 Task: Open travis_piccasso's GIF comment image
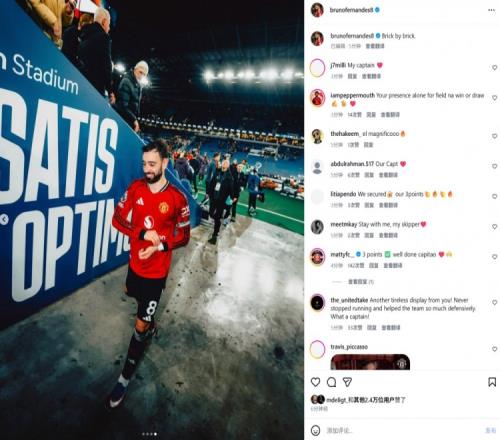370,362
